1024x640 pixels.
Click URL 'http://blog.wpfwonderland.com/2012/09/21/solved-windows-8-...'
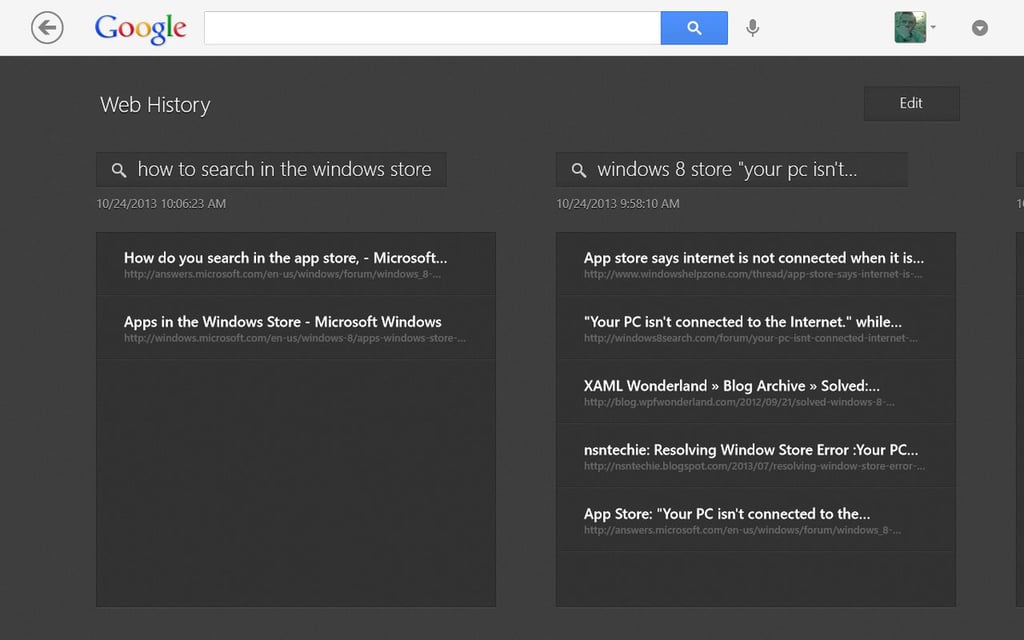coord(739,402)
